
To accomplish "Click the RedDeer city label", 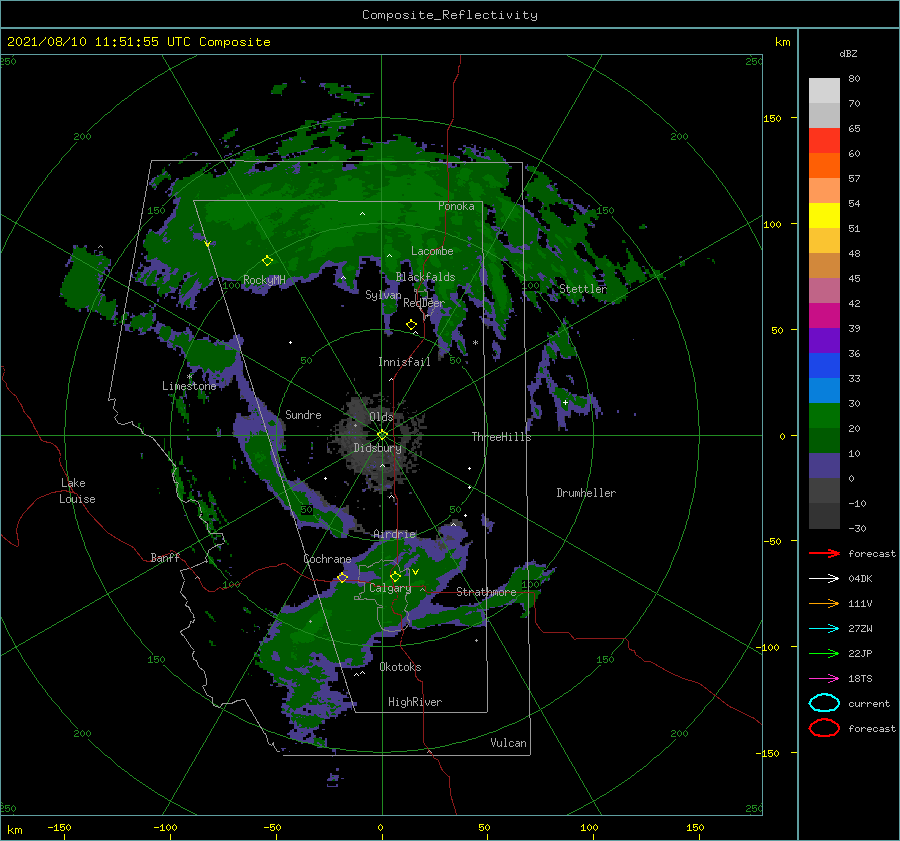I will 424,303.
